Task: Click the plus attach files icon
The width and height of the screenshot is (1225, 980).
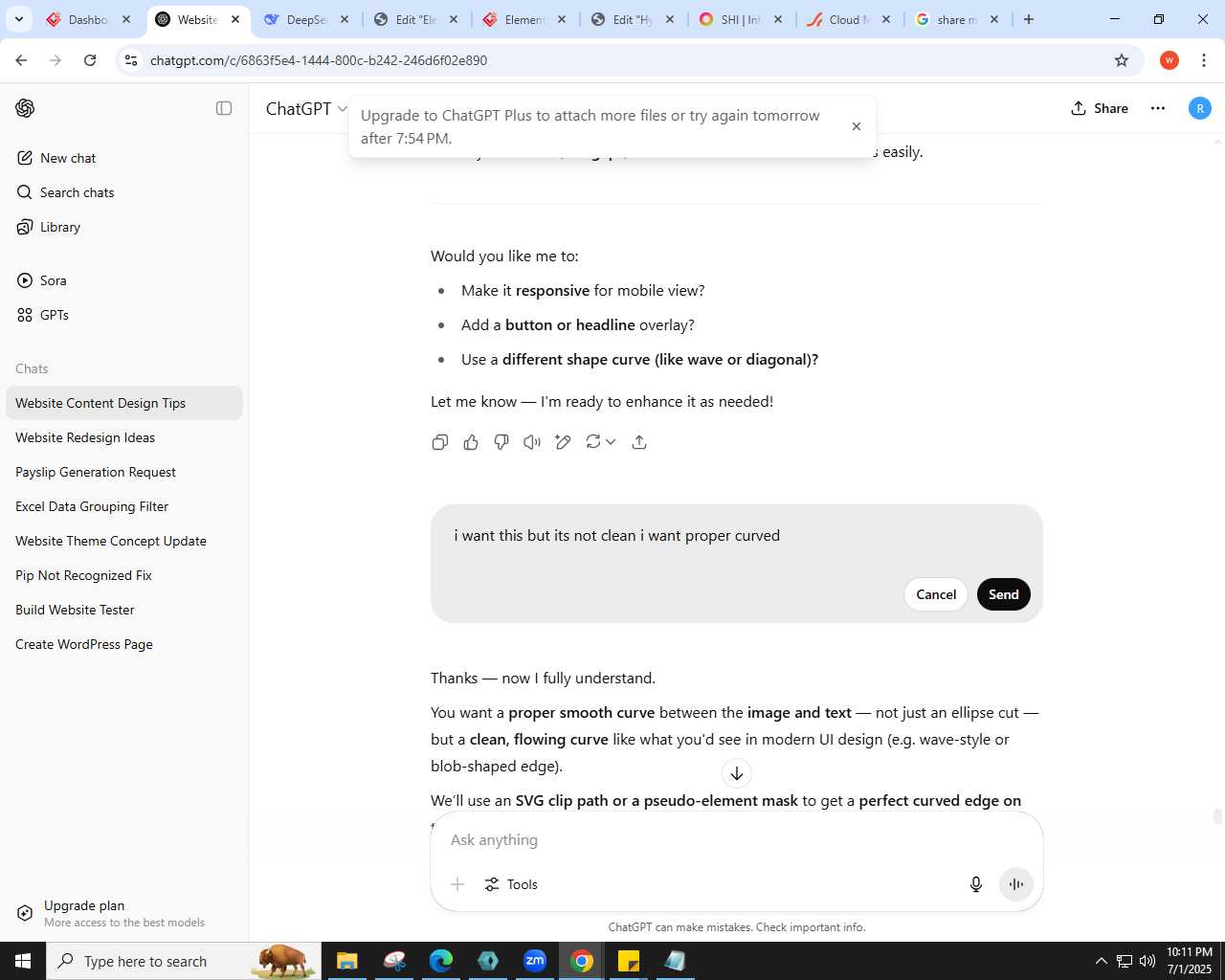Action: (x=457, y=884)
